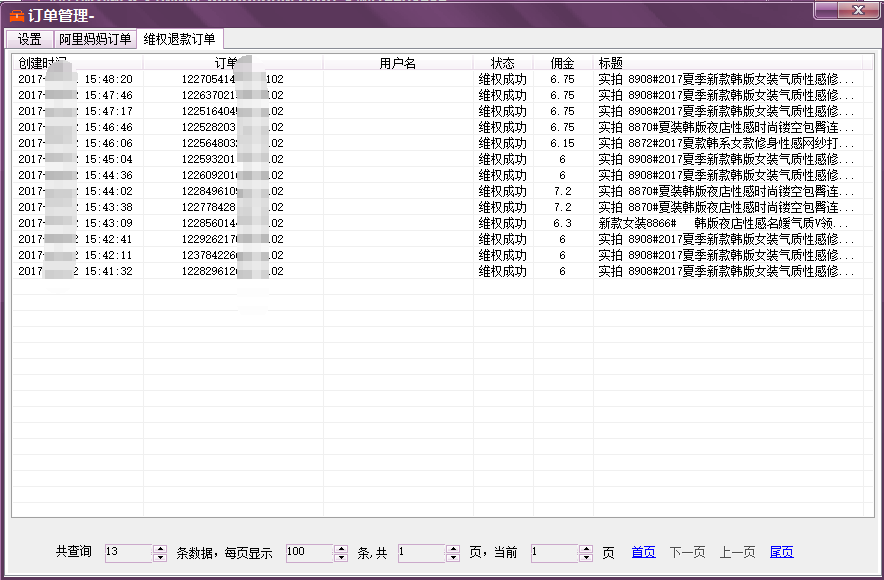The height and width of the screenshot is (580, 884).
Task: Click the 佣金 column header
Action: [x=562, y=63]
